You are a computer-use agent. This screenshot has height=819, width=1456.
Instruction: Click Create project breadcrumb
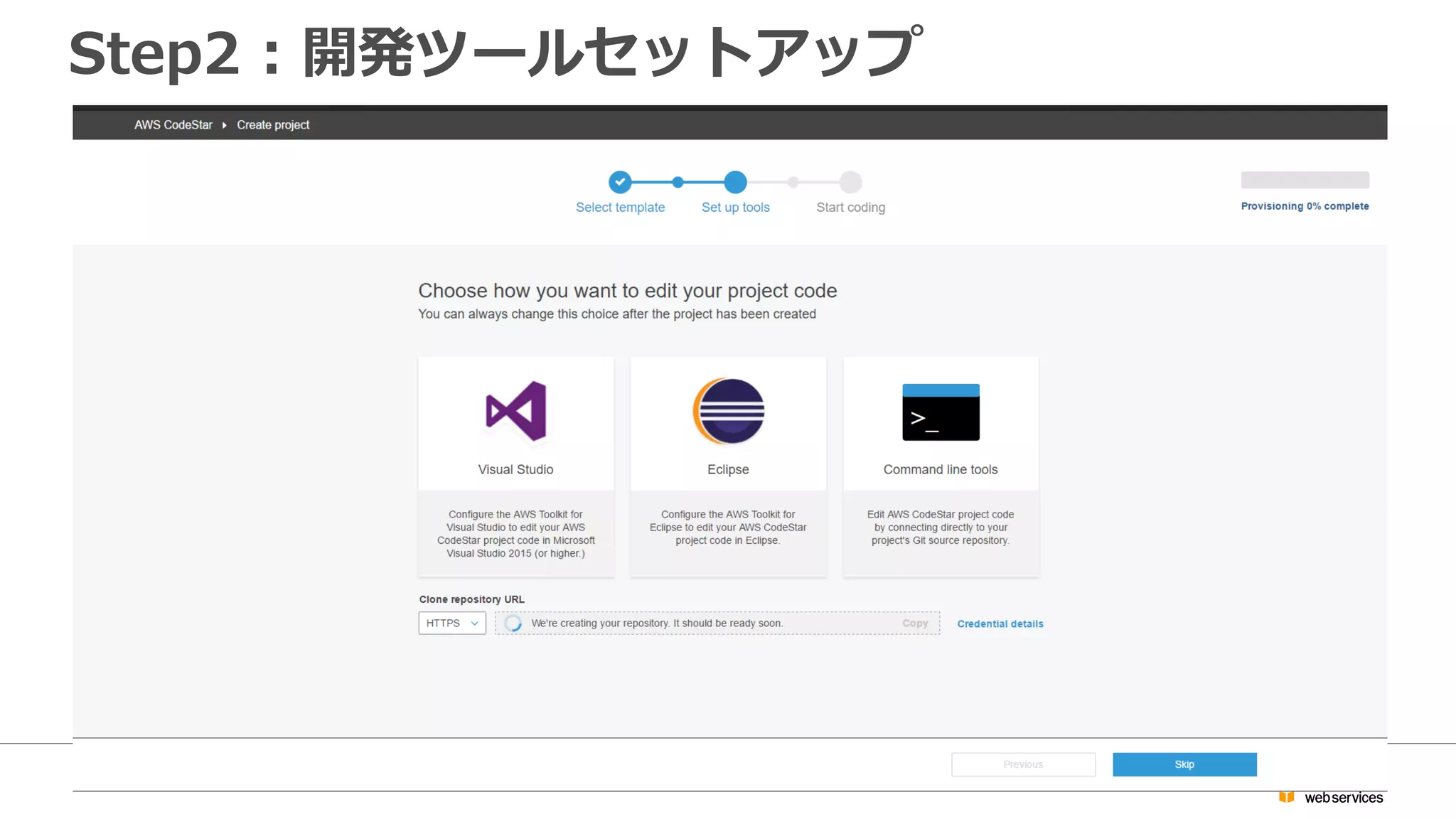tap(273, 124)
